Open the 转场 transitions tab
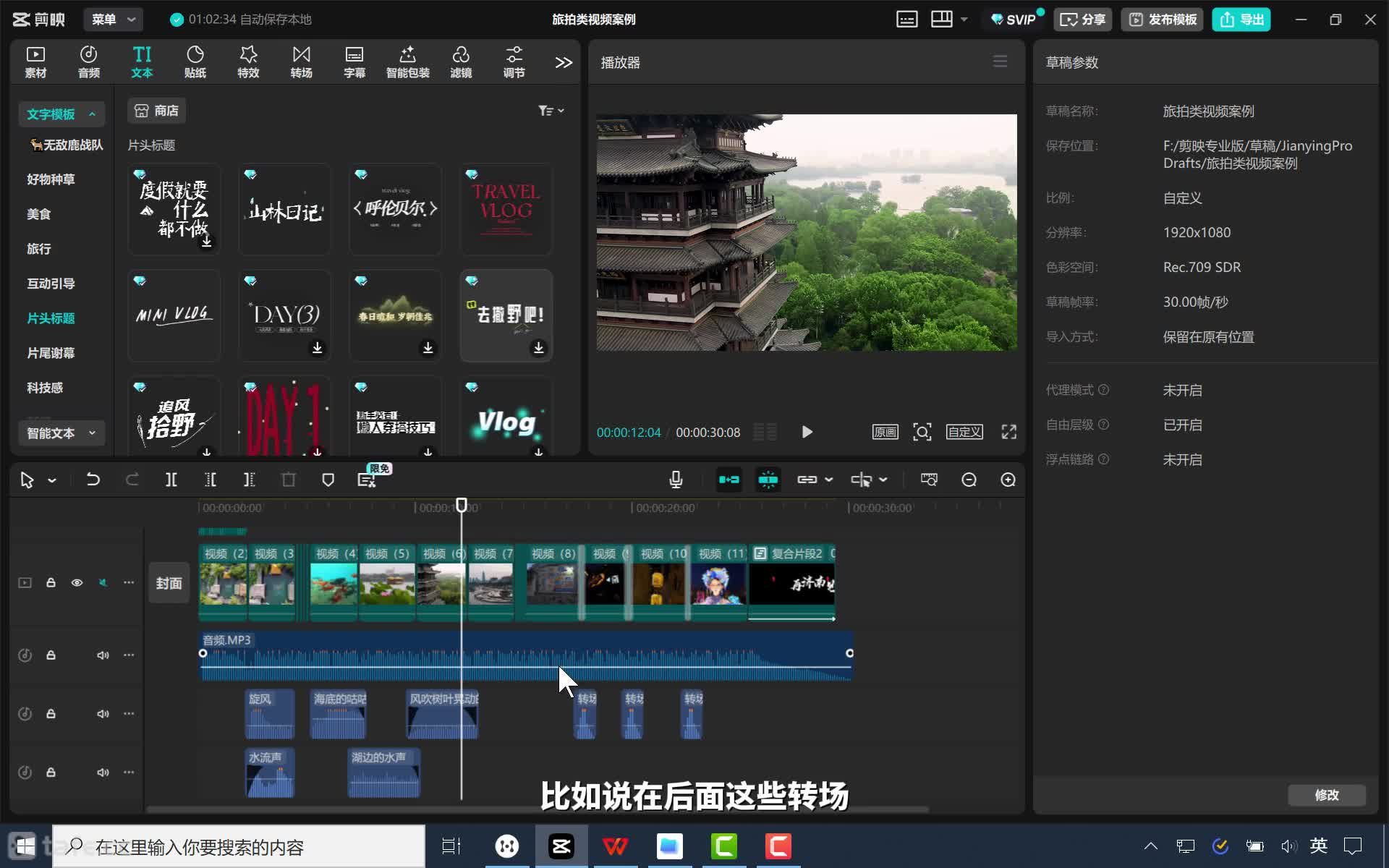Viewport: 1389px width, 868px height. (301, 62)
